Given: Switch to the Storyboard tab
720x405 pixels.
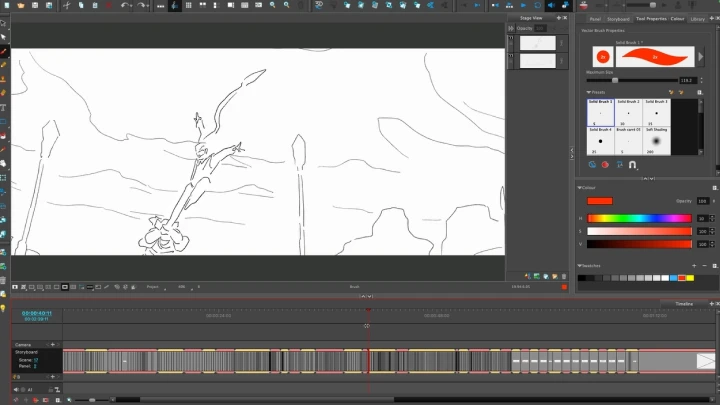Looking at the screenshot, I should click(x=618, y=18).
